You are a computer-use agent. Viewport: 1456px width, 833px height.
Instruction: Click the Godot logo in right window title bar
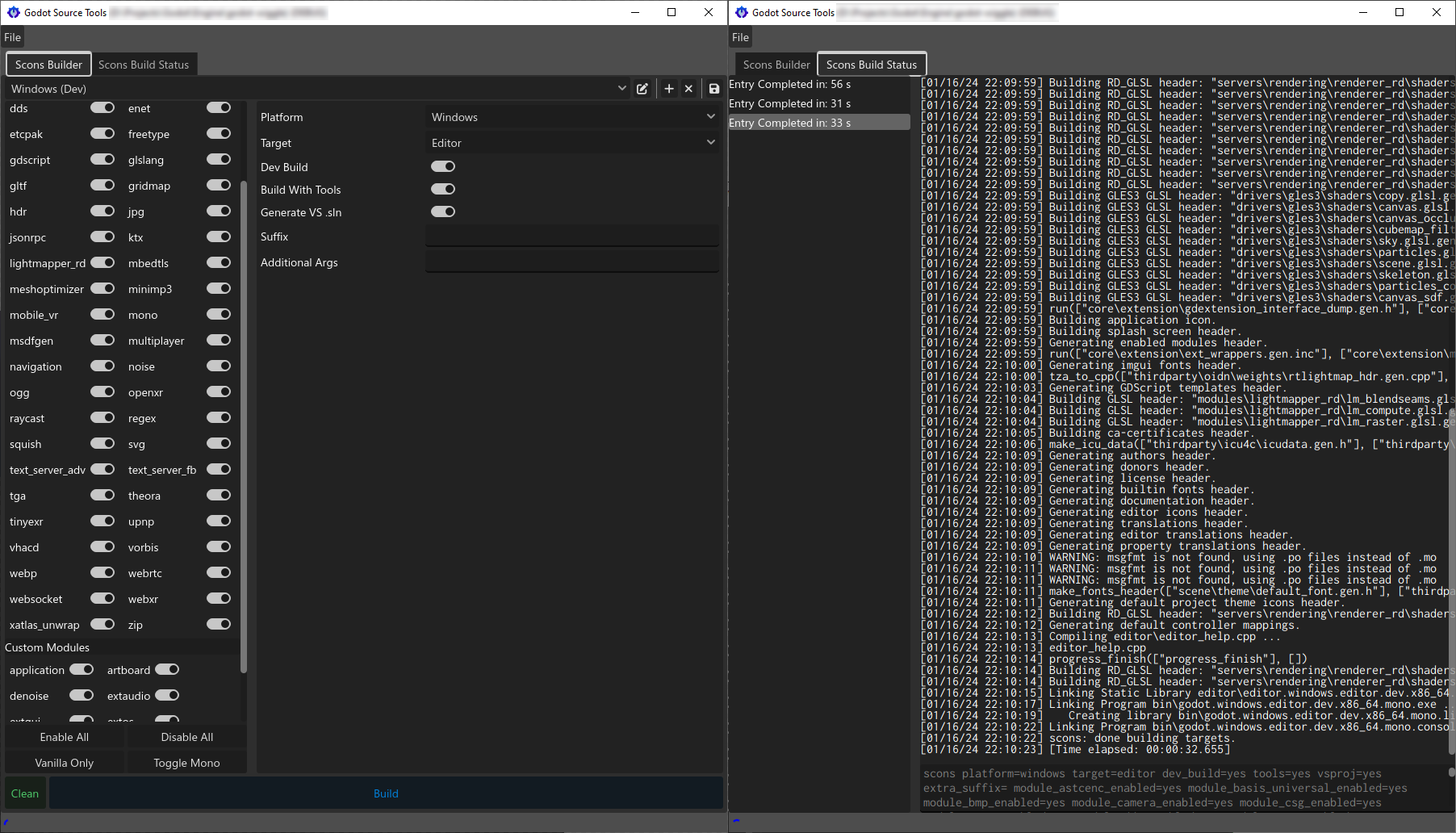tap(741, 12)
